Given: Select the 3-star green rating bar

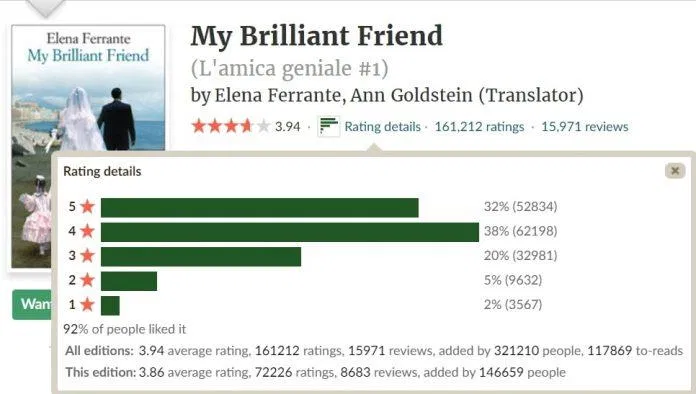Looking at the screenshot, I should [x=201, y=256].
